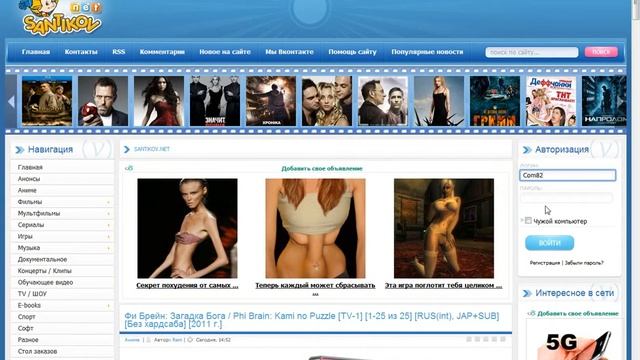The height and width of the screenshot is (360, 640).
Task: Click the Регистрация link
Action: tap(544, 263)
